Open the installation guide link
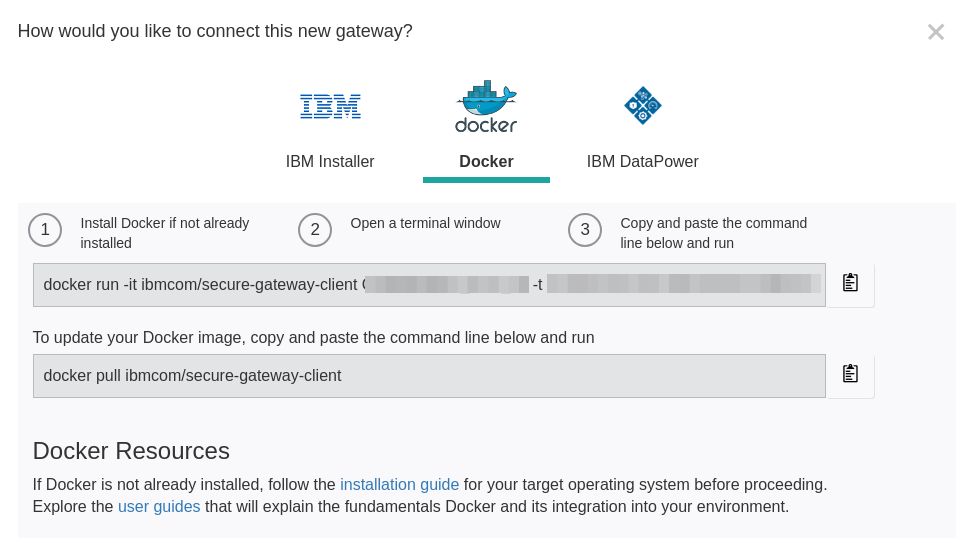 point(400,484)
